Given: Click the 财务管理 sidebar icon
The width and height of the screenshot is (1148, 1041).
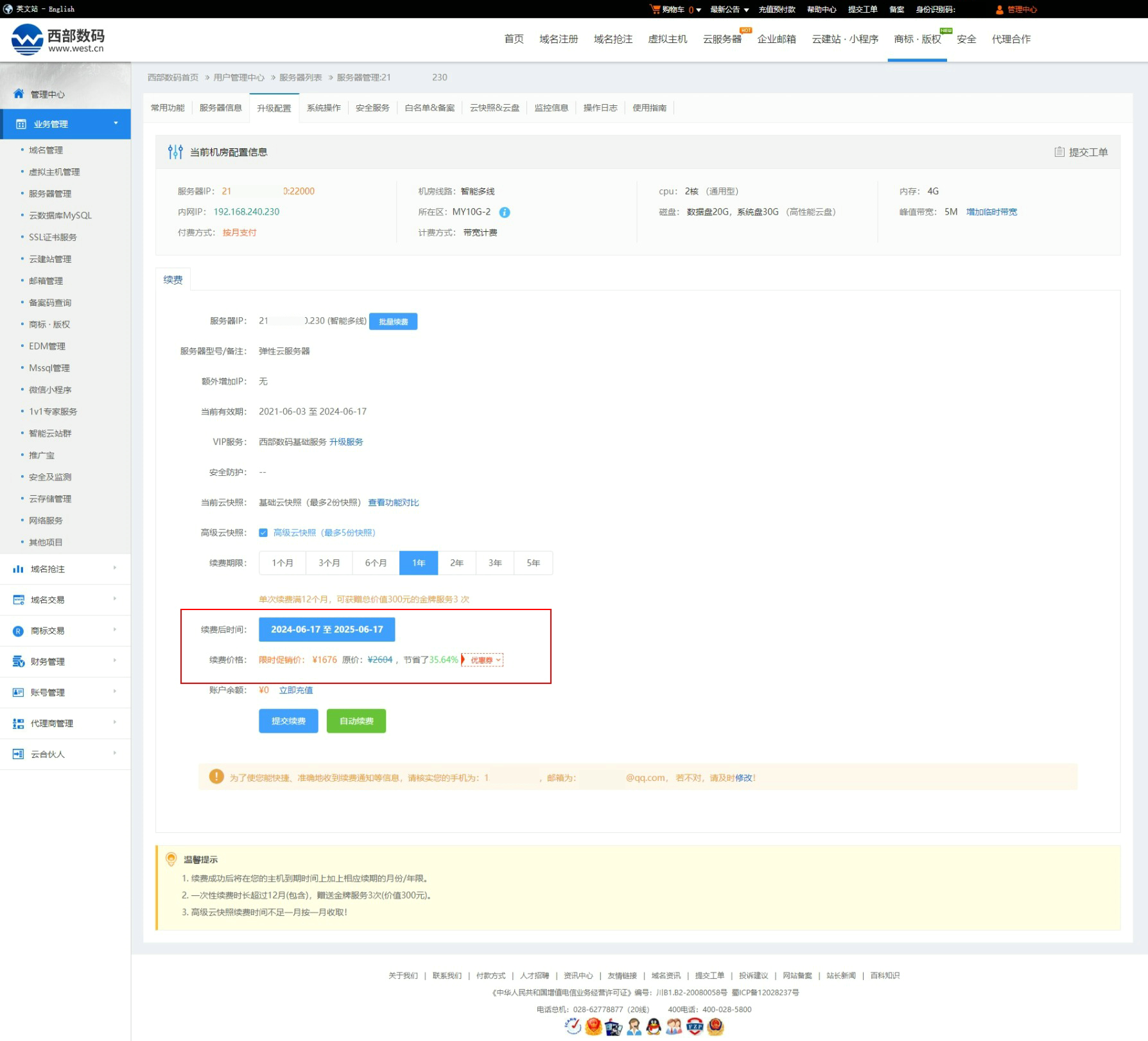Looking at the screenshot, I should click(18, 661).
